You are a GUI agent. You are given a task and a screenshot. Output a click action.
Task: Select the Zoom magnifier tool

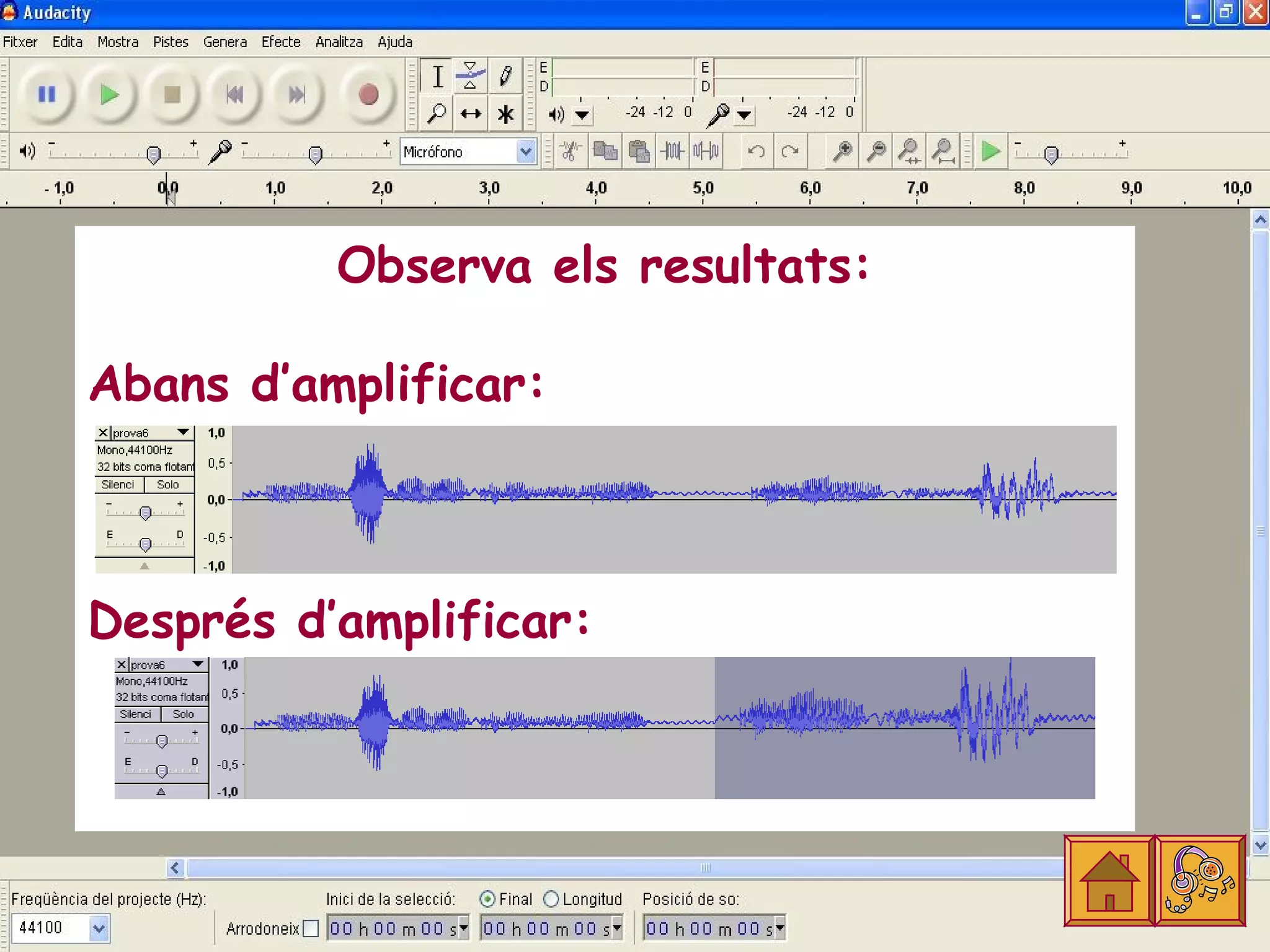(x=437, y=113)
